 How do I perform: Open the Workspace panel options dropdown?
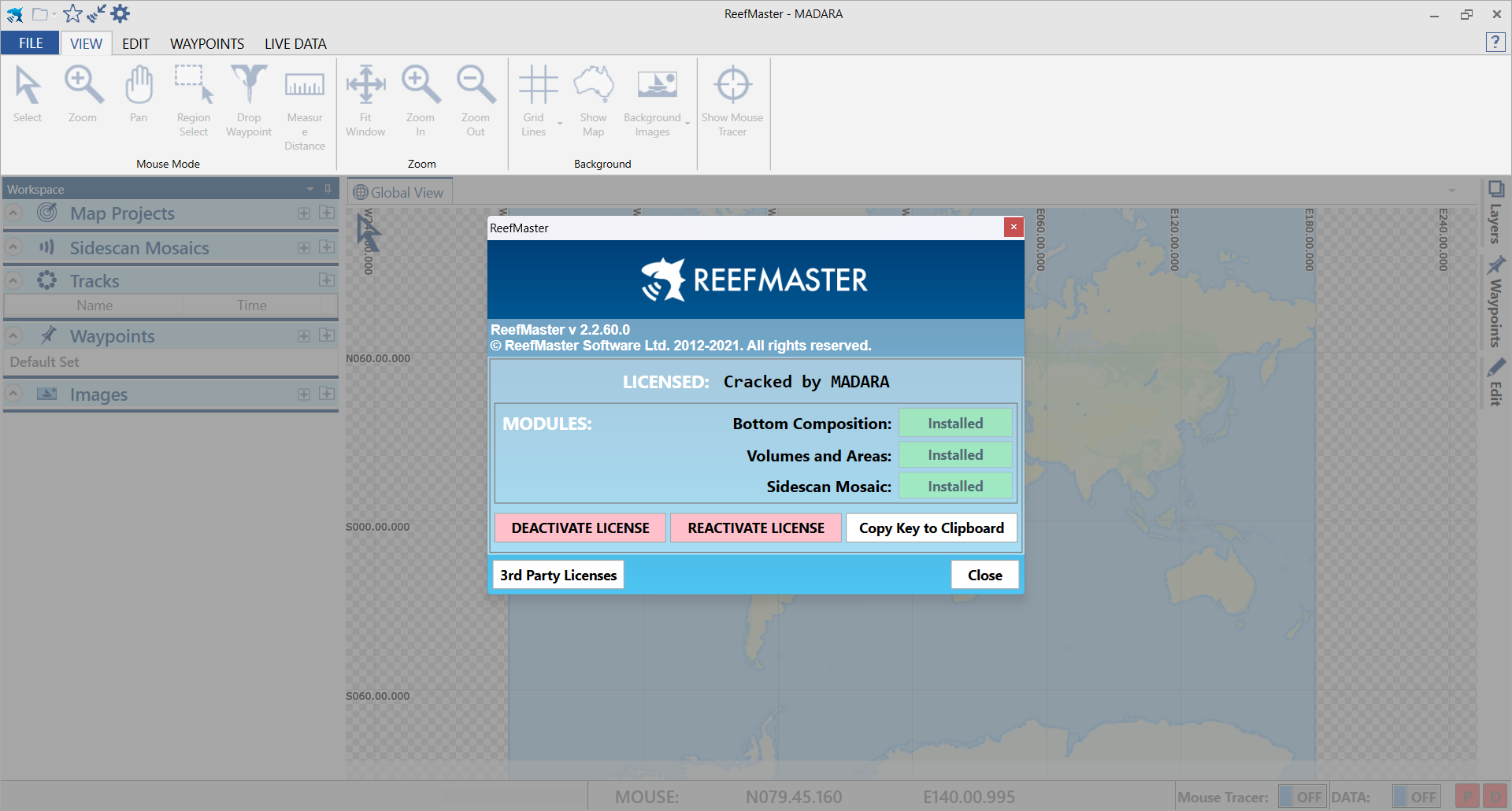(310, 189)
